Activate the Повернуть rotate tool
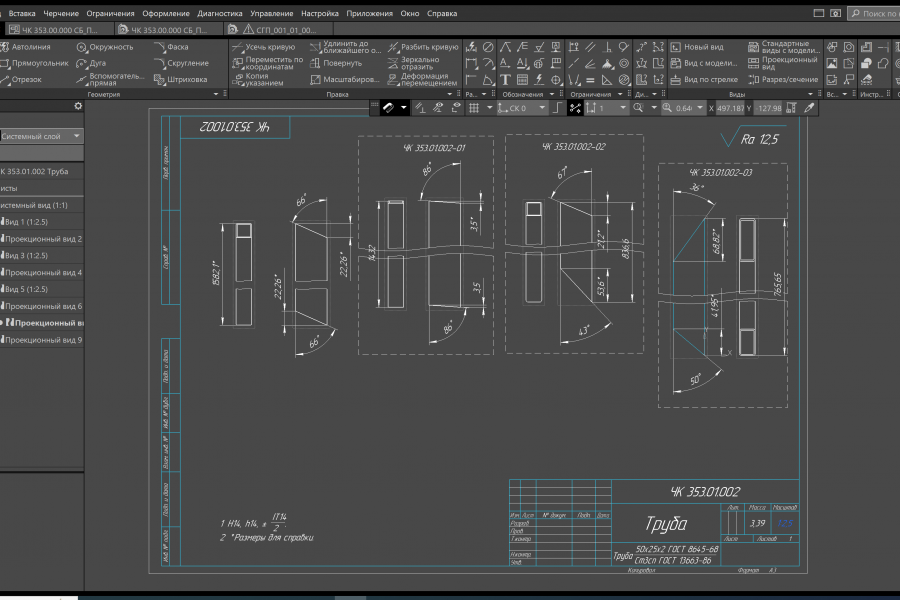This screenshot has width=900, height=600. coord(336,63)
